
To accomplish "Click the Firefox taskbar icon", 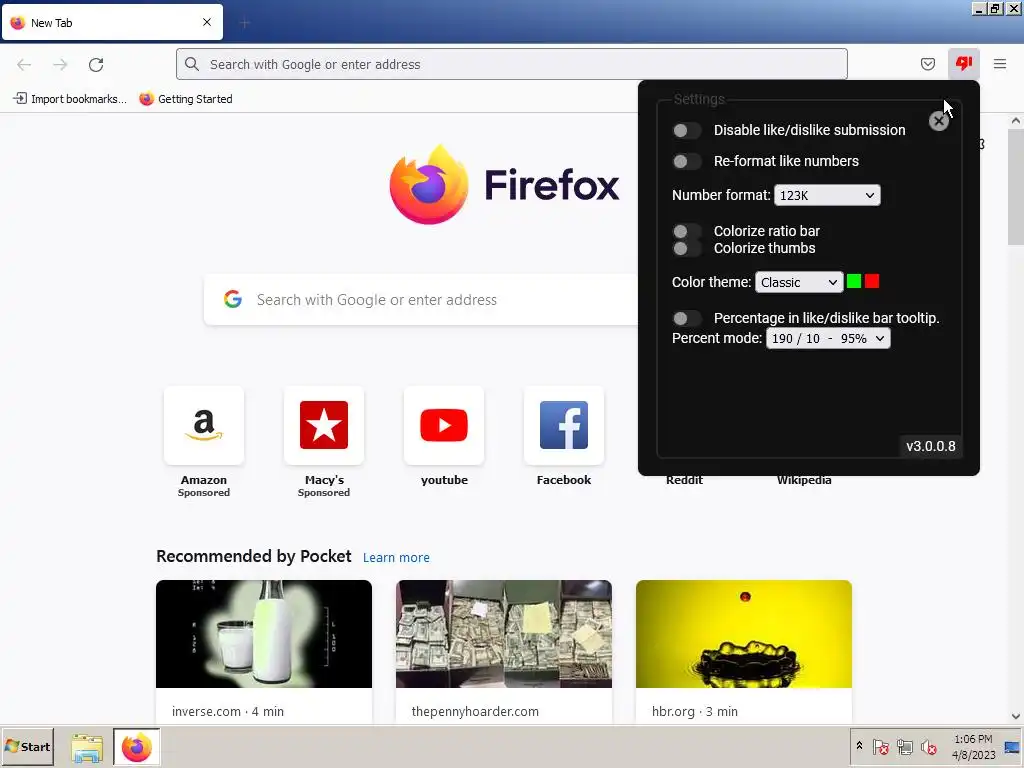I will [136, 747].
